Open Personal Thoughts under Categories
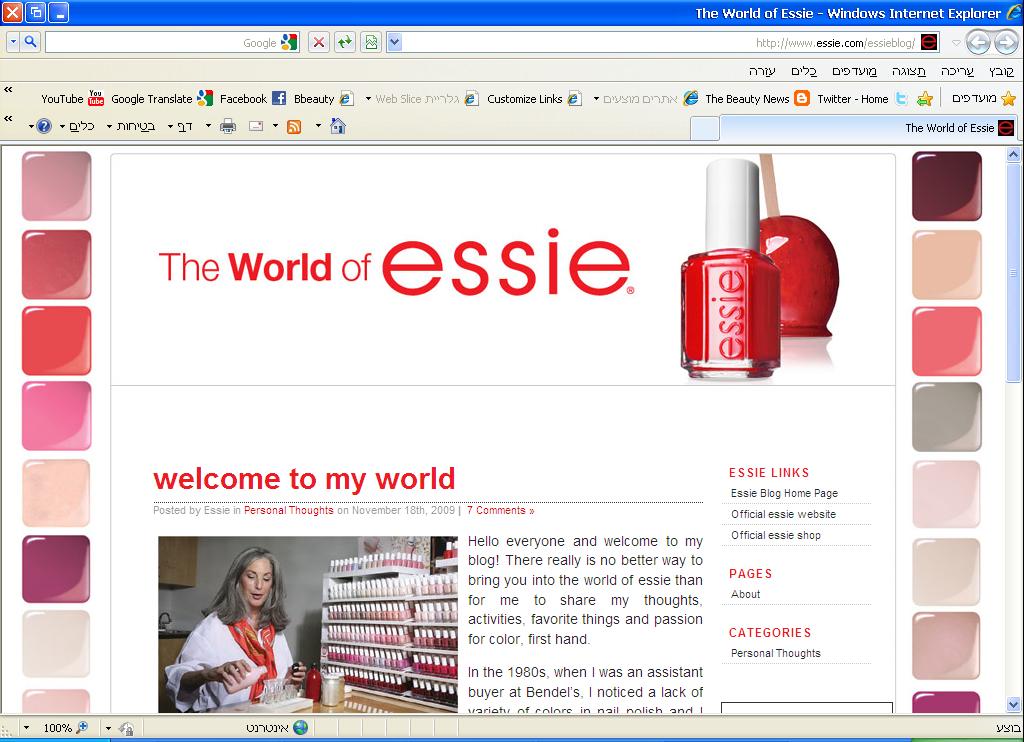1024x742 pixels. tap(776, 653)
